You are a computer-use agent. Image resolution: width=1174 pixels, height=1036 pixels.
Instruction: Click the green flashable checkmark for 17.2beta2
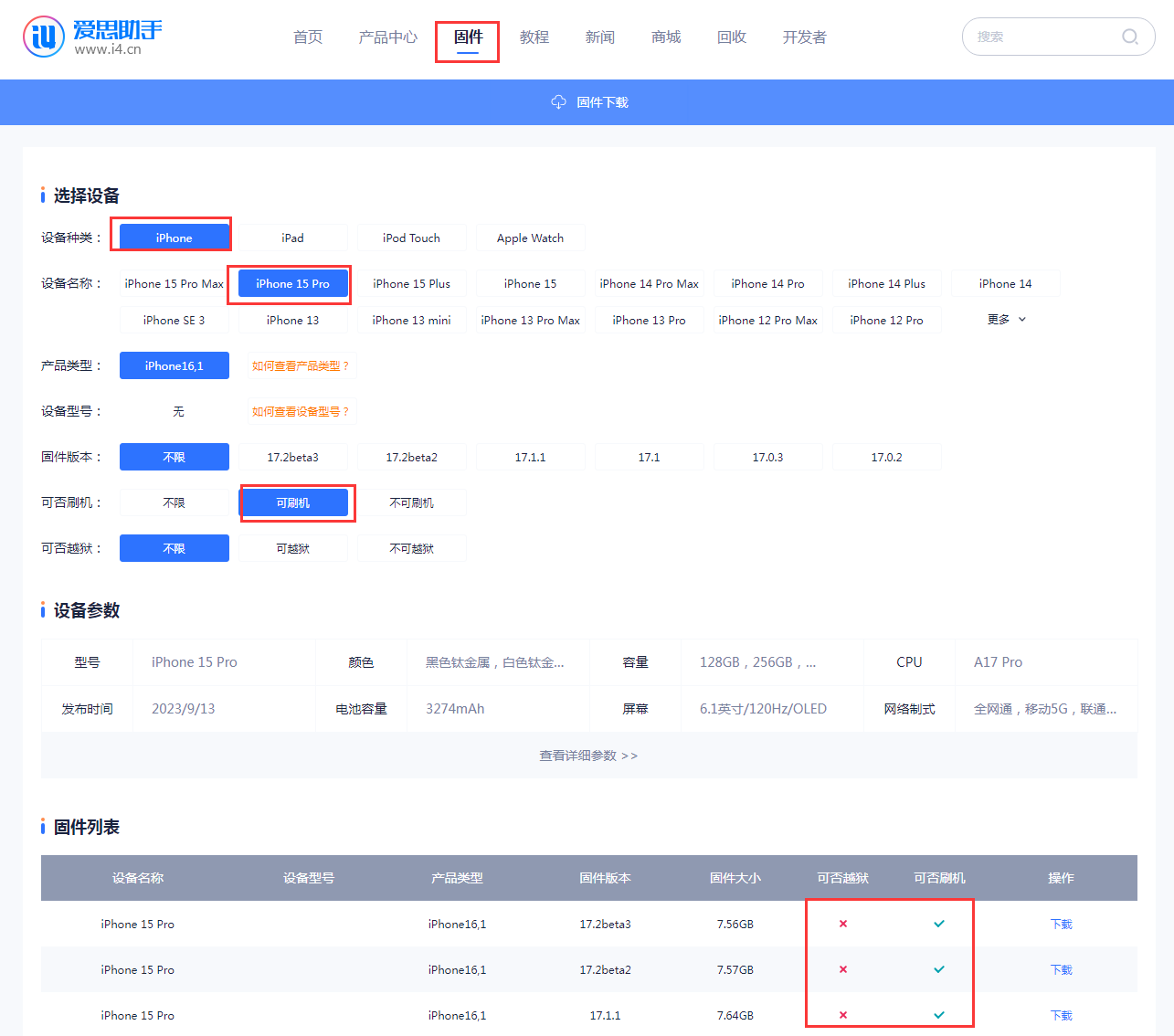click(939, 969)
